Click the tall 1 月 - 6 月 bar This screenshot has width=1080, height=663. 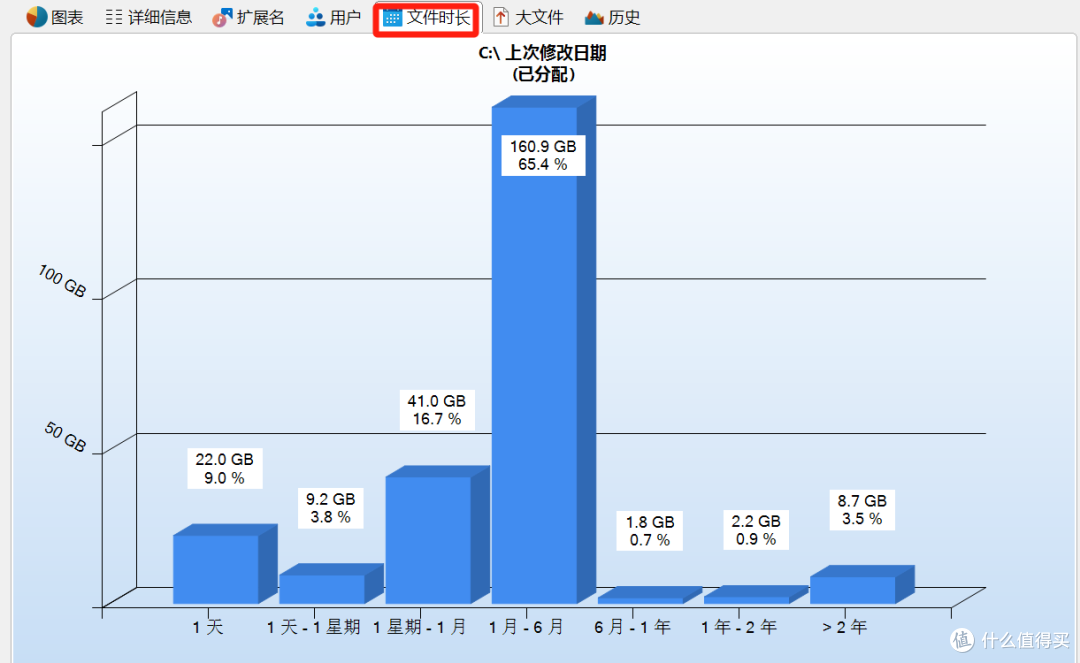click(543, 350)
